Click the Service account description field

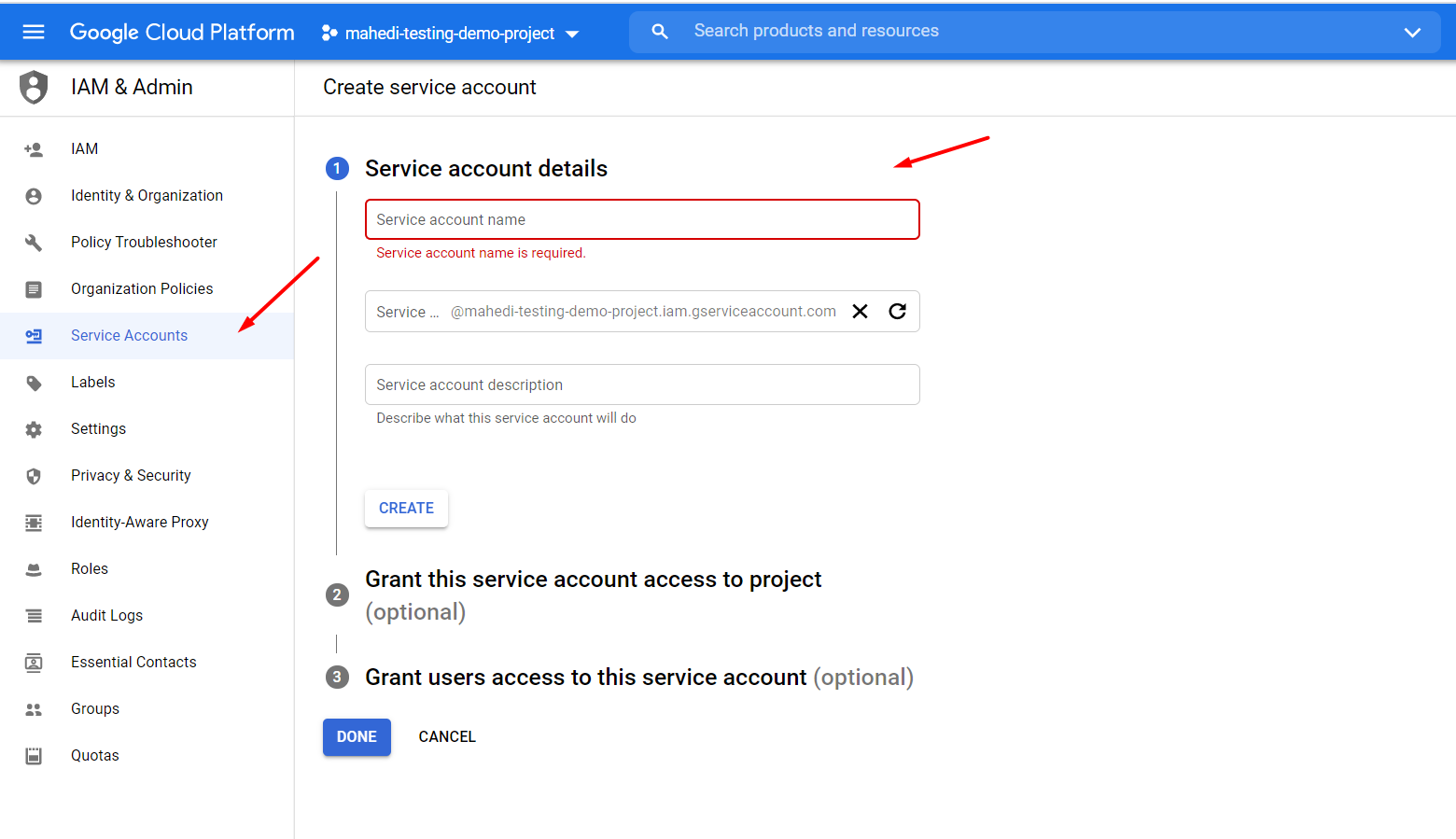coord(642,385)
